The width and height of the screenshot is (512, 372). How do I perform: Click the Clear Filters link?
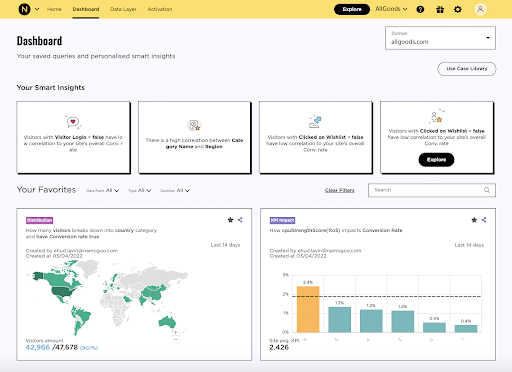coord(340,190)
